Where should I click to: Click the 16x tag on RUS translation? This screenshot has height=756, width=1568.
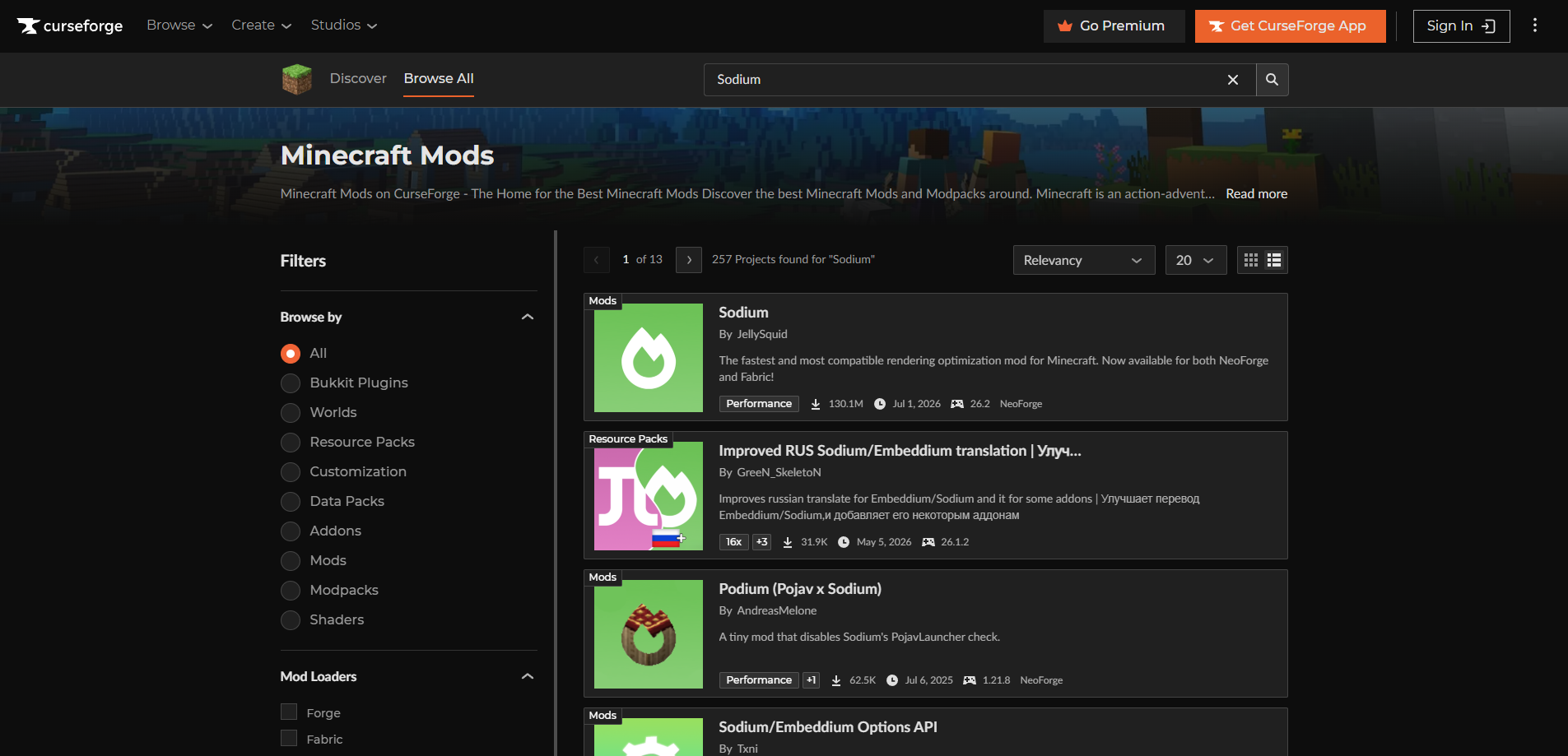coord(733,542)
